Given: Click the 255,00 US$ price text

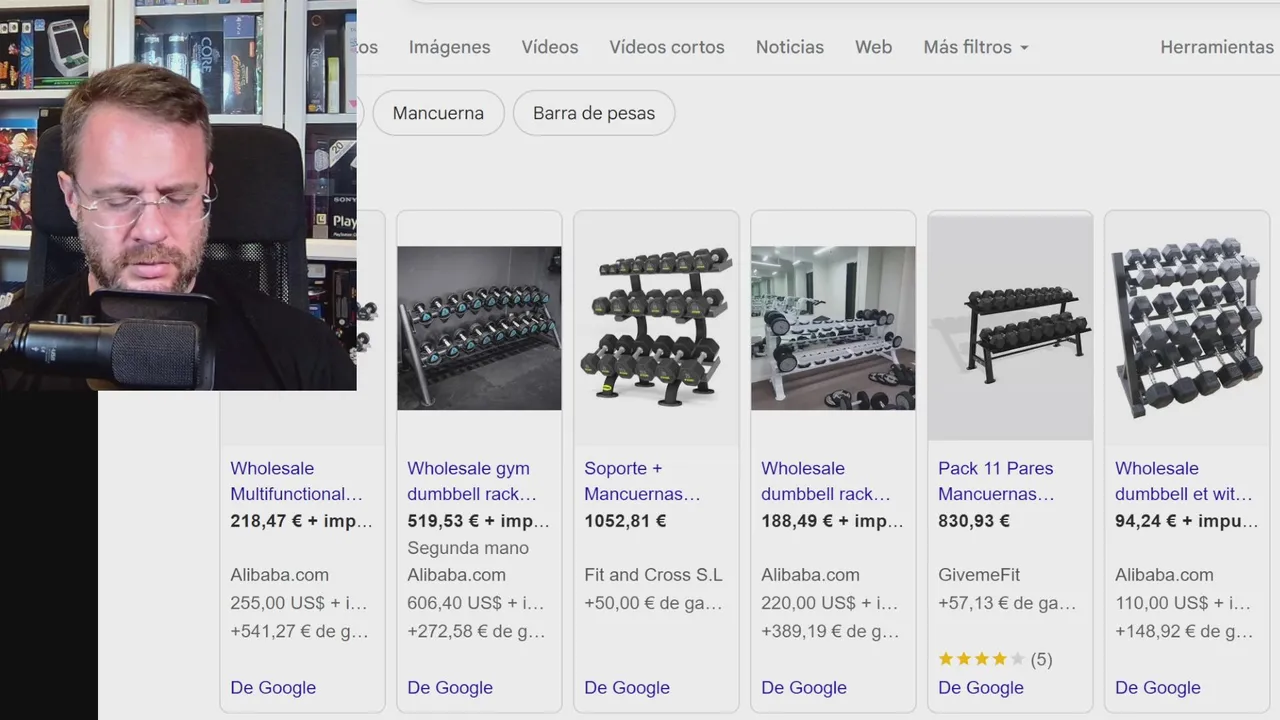Looking at the screenshot, I should coord(299,603).
